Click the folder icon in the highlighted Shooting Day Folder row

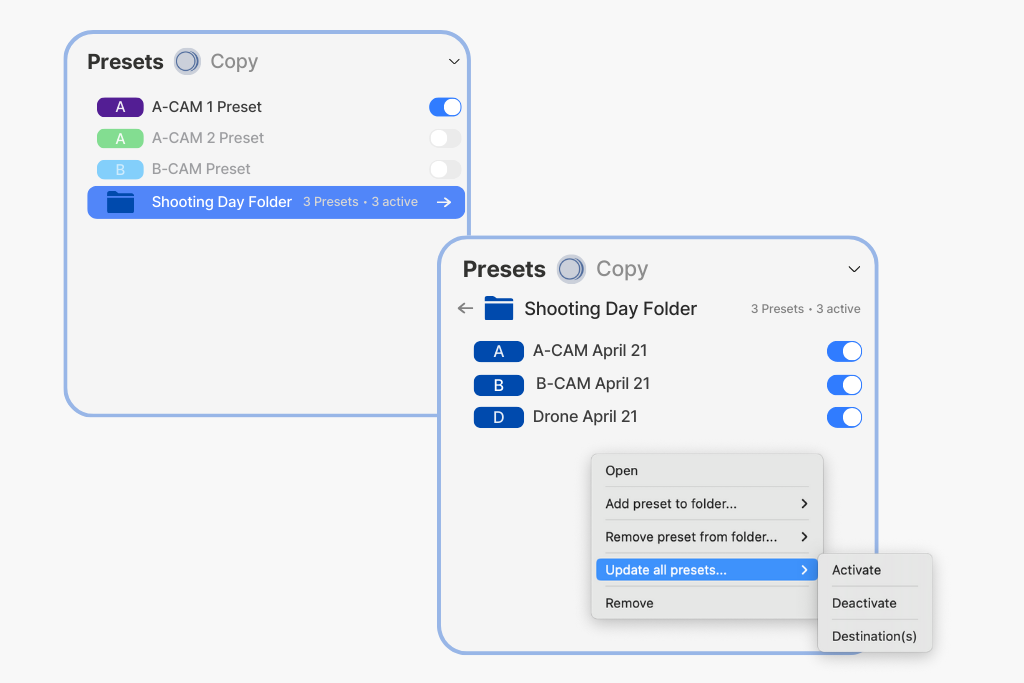click(x=120, y=202)
